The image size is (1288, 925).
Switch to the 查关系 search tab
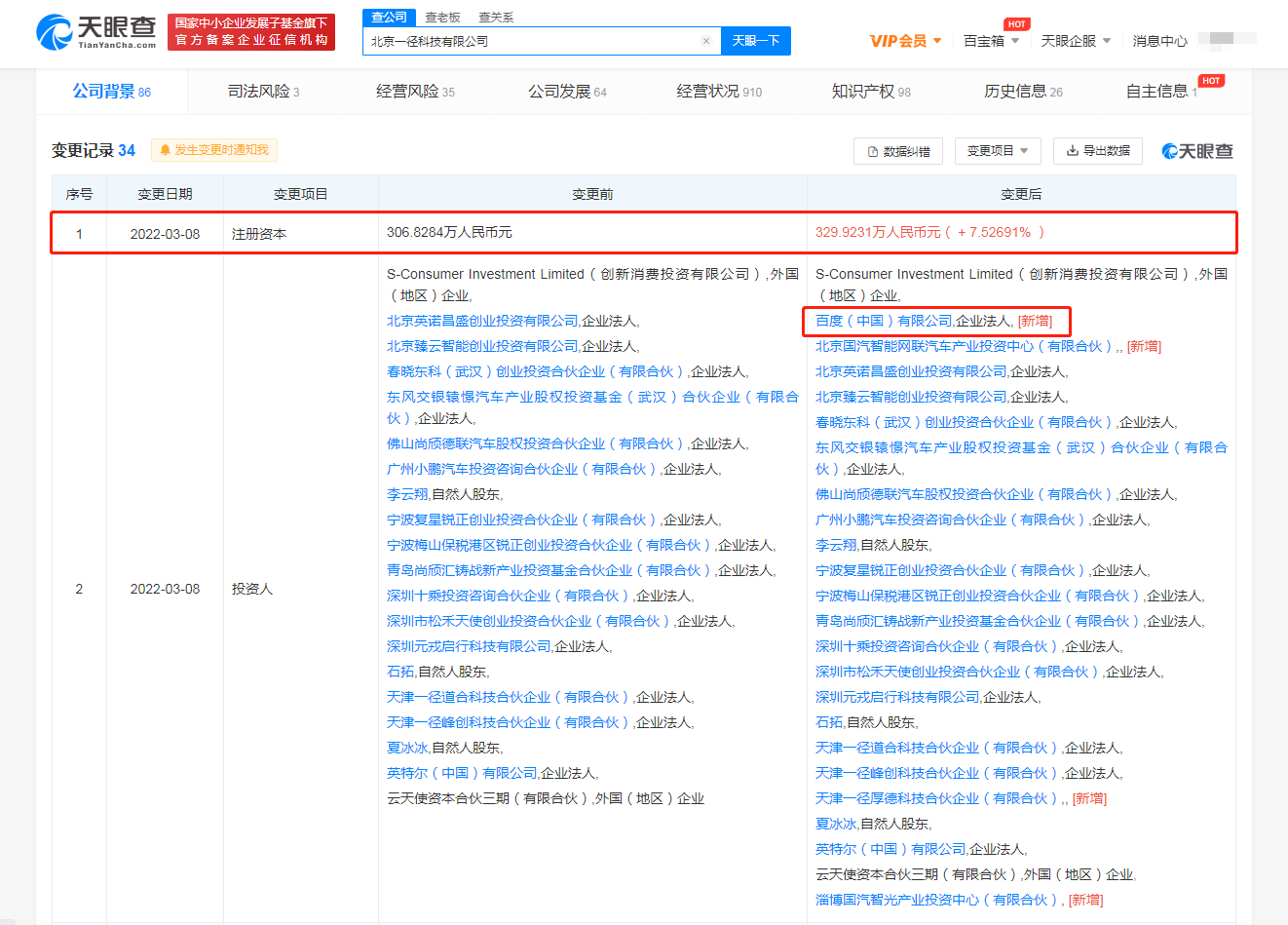496,18
